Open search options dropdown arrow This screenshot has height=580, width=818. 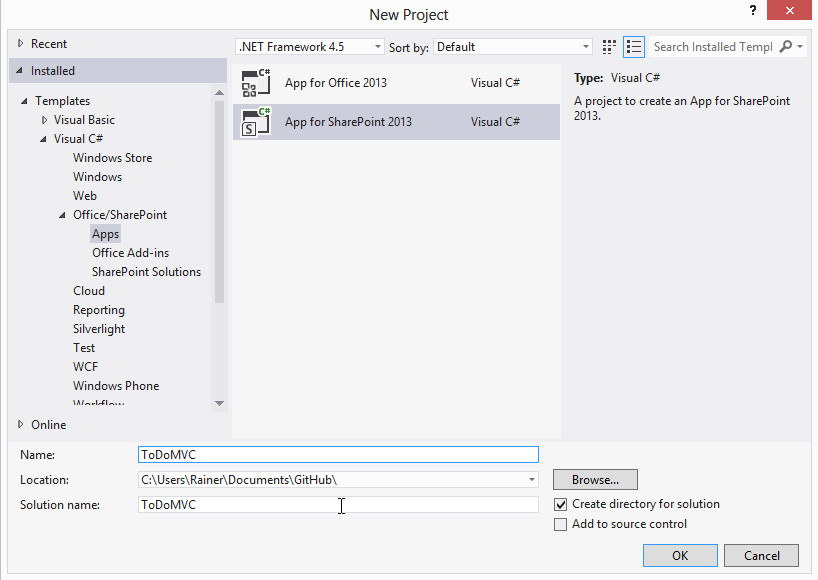click(800, 47)
